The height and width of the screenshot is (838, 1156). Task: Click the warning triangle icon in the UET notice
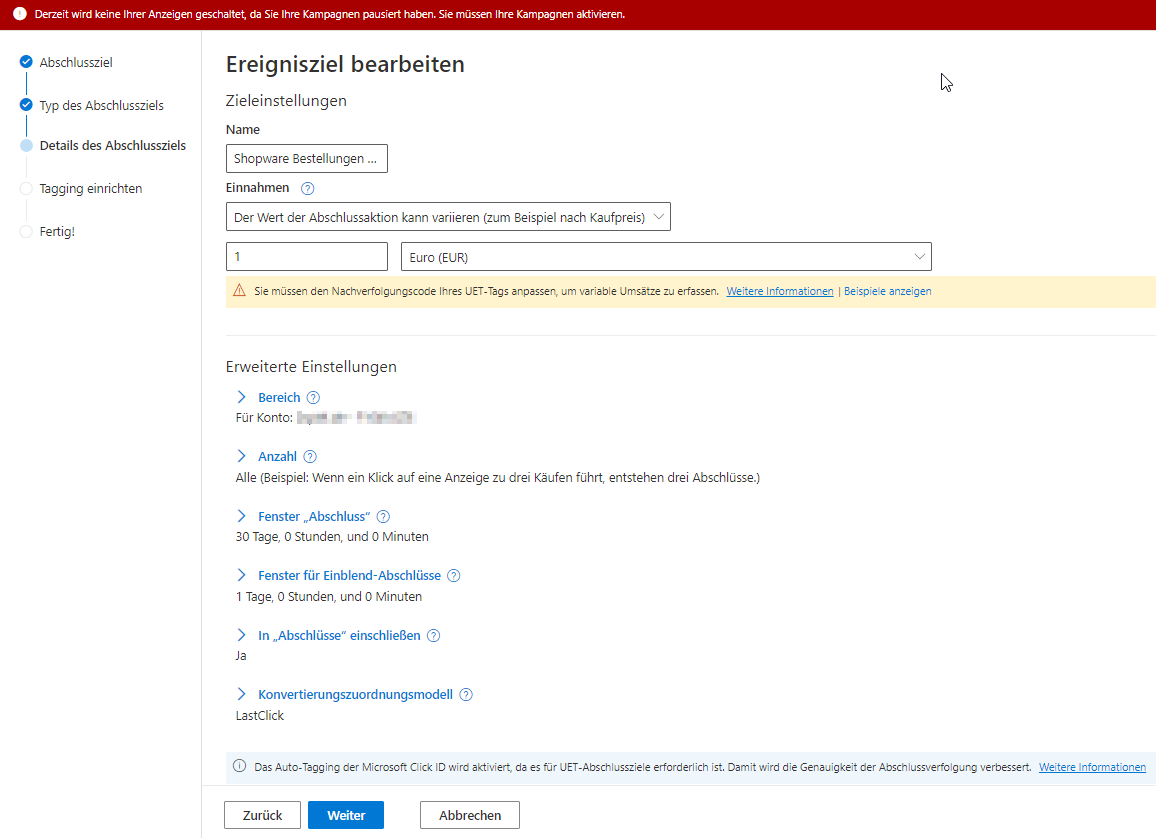[240, 290]
